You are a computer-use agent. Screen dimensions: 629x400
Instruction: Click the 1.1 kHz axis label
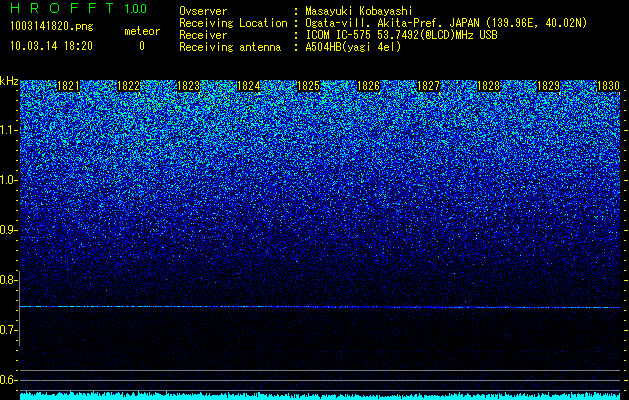tap(8, 130)
